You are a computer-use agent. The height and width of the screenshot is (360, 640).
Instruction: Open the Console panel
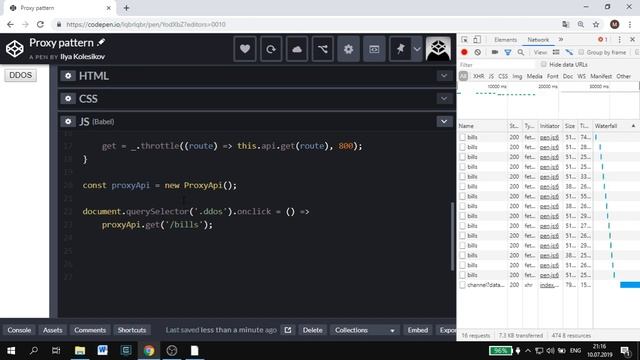click(x=19, y=330)
